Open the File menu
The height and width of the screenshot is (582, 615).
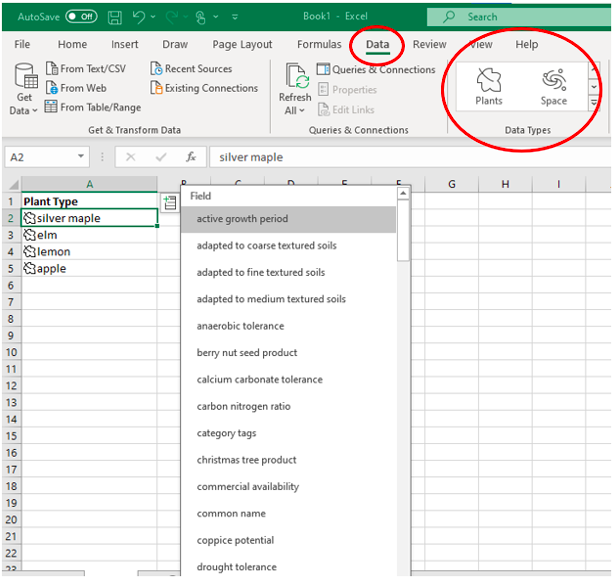(x=22, y=44)
